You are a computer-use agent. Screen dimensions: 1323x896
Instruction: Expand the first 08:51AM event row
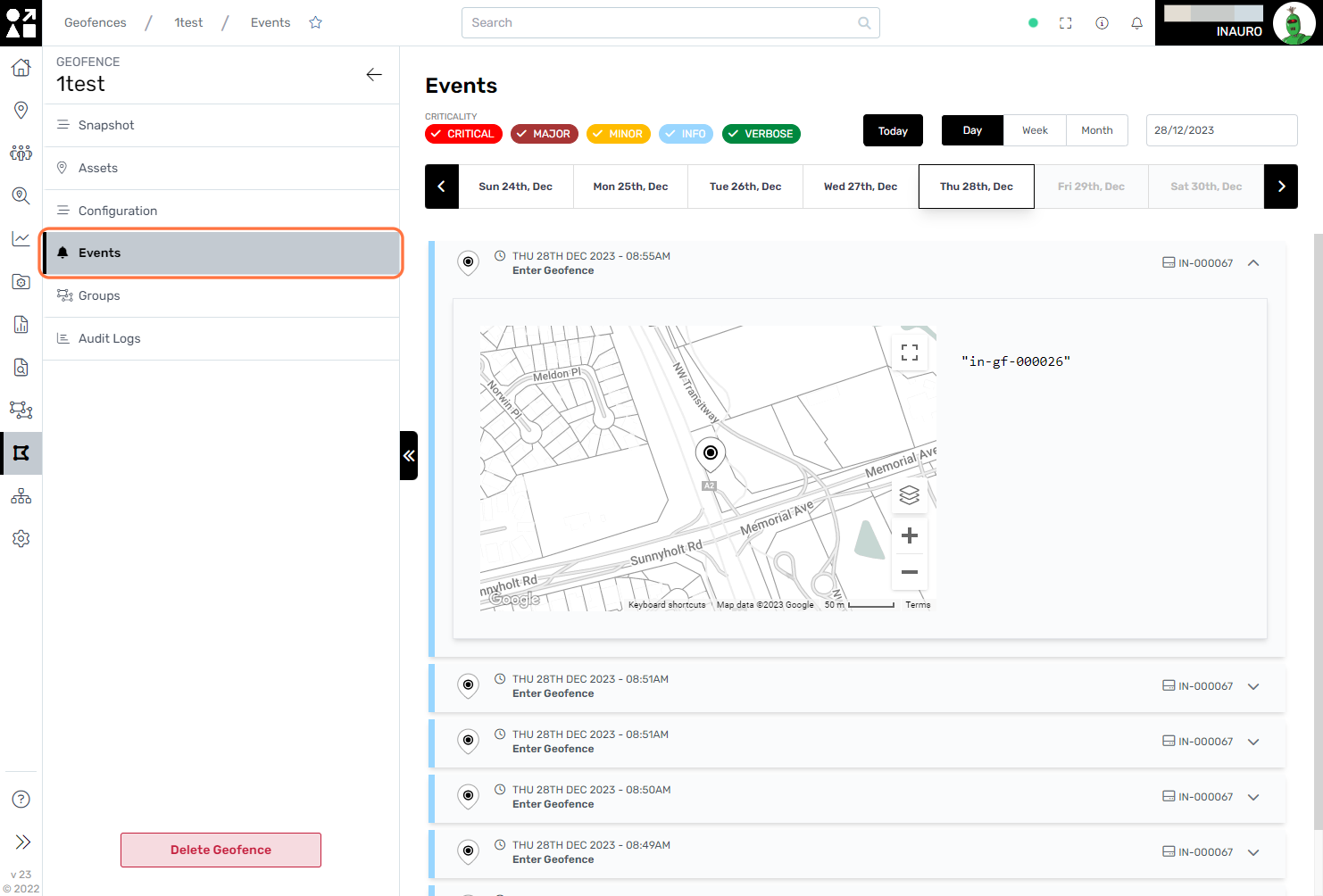[x=1253, y=686]
